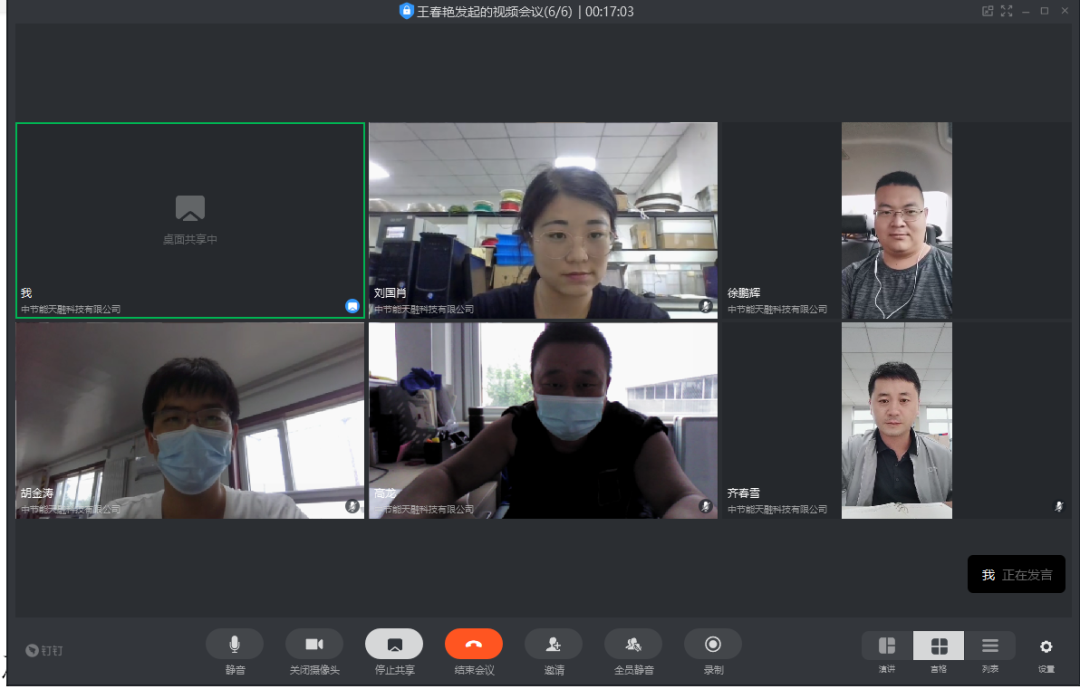Open the invite participants (邀请) icon
This screenshot has width=1080, height=689.
tap(553, 645)
